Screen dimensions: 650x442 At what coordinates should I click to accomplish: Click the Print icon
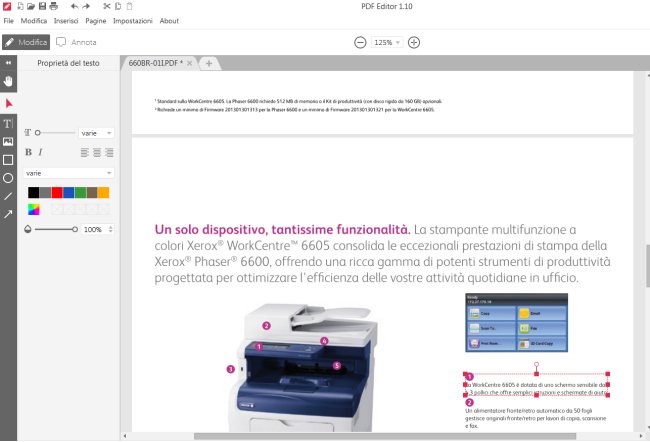(53, 6)
